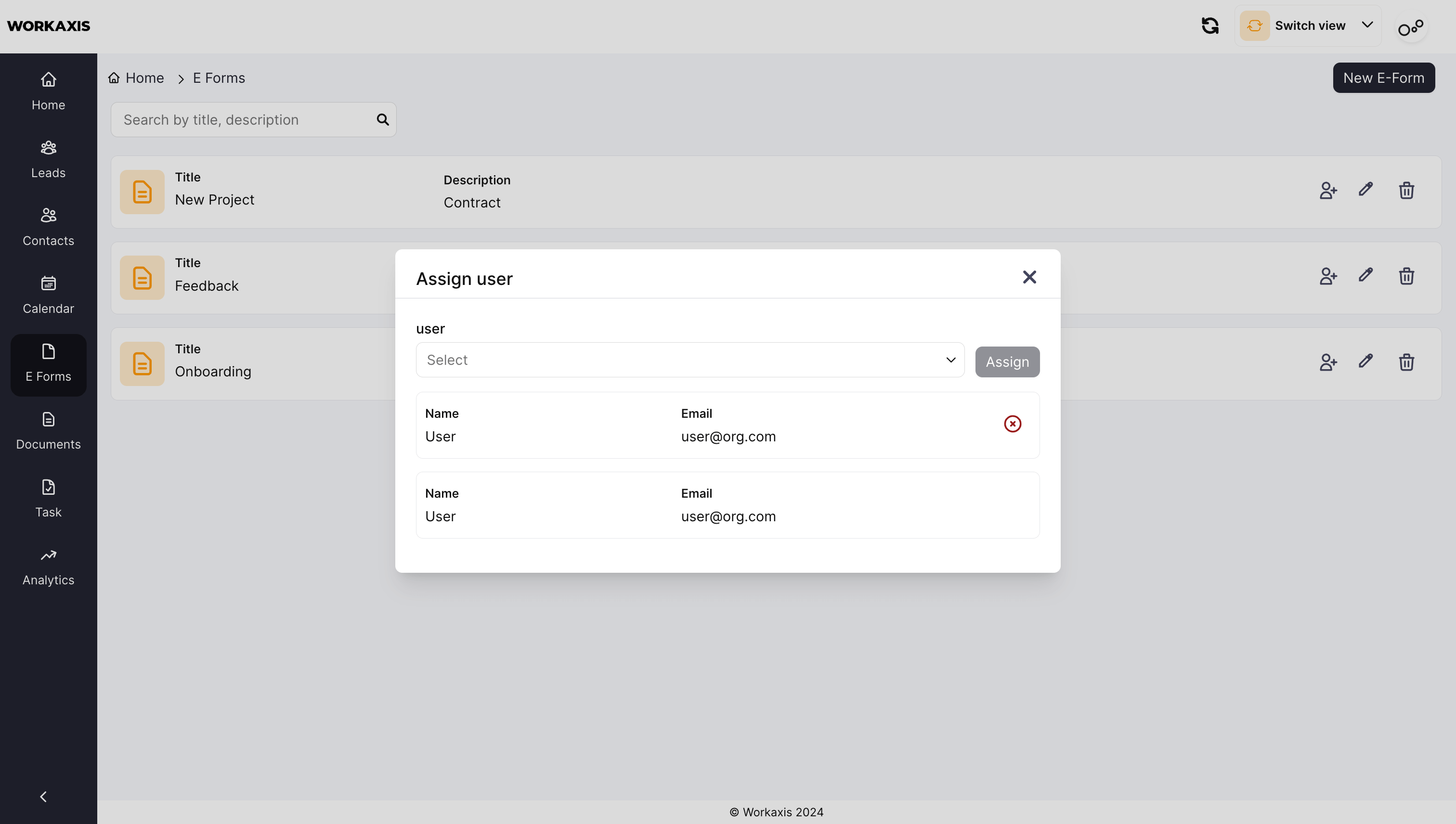
Task: Focus the search by title field
Action: pos(244,120)
